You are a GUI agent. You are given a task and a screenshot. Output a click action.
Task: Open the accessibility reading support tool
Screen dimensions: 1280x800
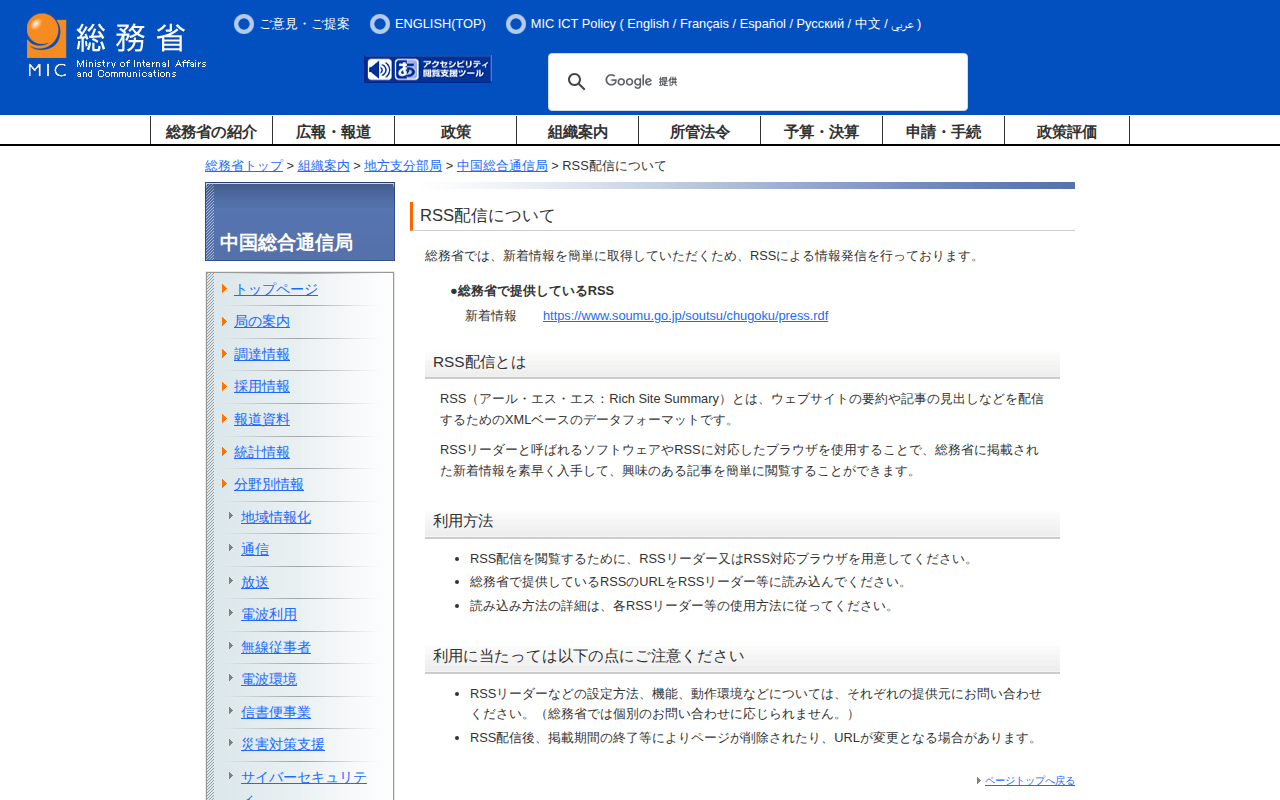[x=428, y=69]
